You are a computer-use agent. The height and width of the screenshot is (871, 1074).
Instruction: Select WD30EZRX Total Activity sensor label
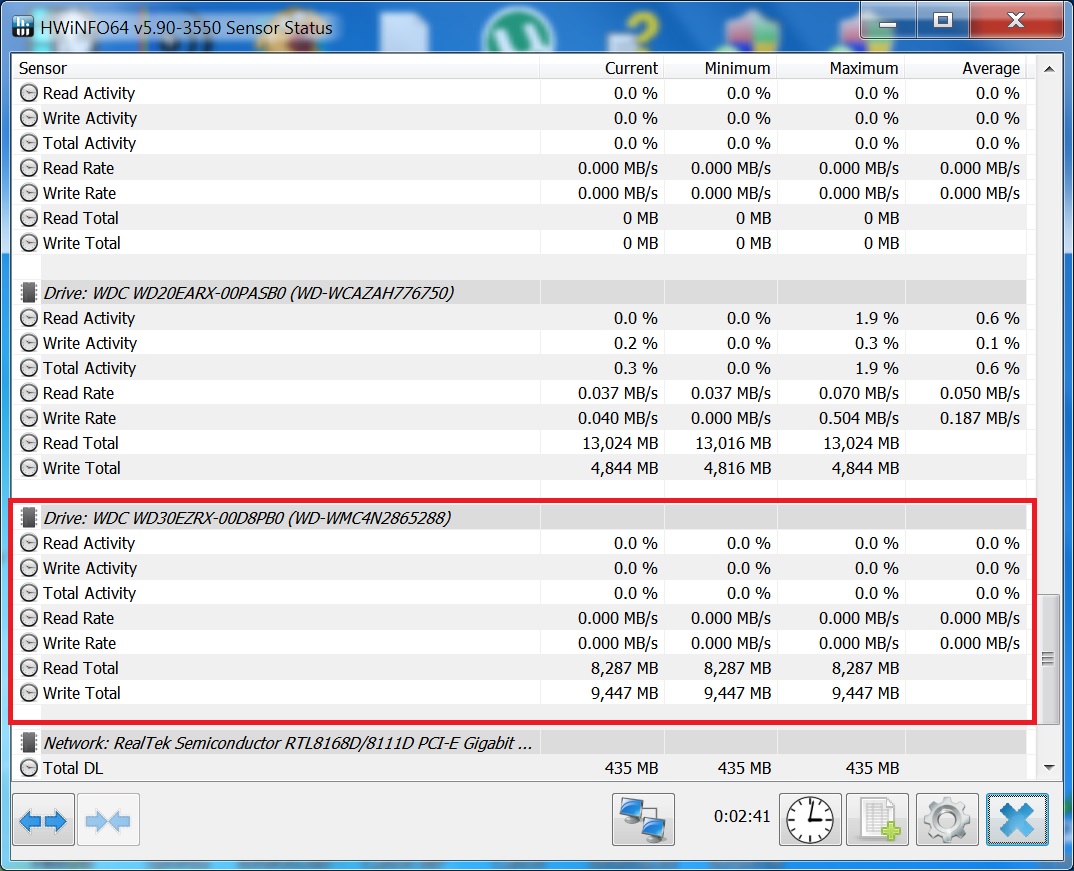click(x=89, y=594)
